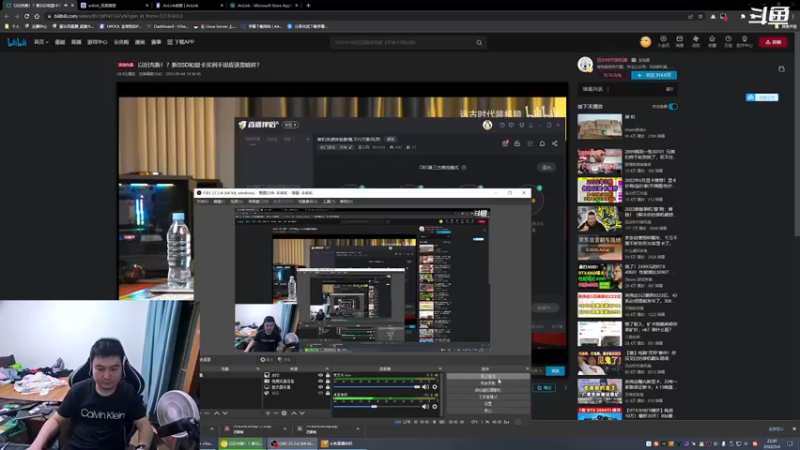Toggle eye visibility of third OBS source
The width and height of the screenshot is (800, 450).
pos(320,387)
